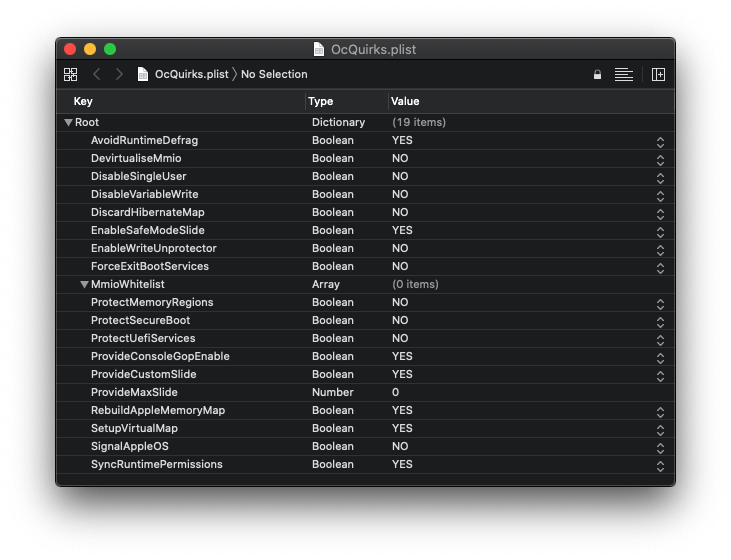
Task: Select the DisableVariableWrite key
Action: tap(145, 194)
